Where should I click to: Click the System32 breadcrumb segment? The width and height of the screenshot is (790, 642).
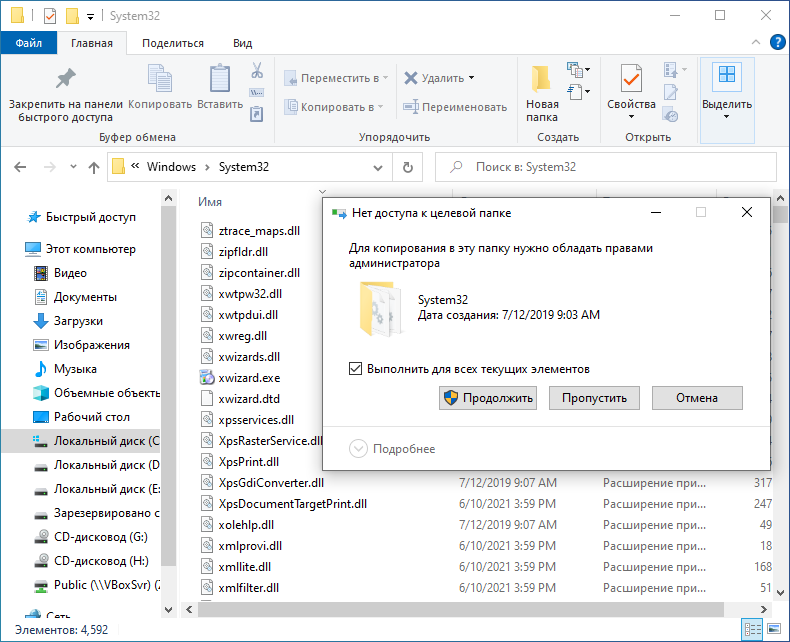pos(244,167)
